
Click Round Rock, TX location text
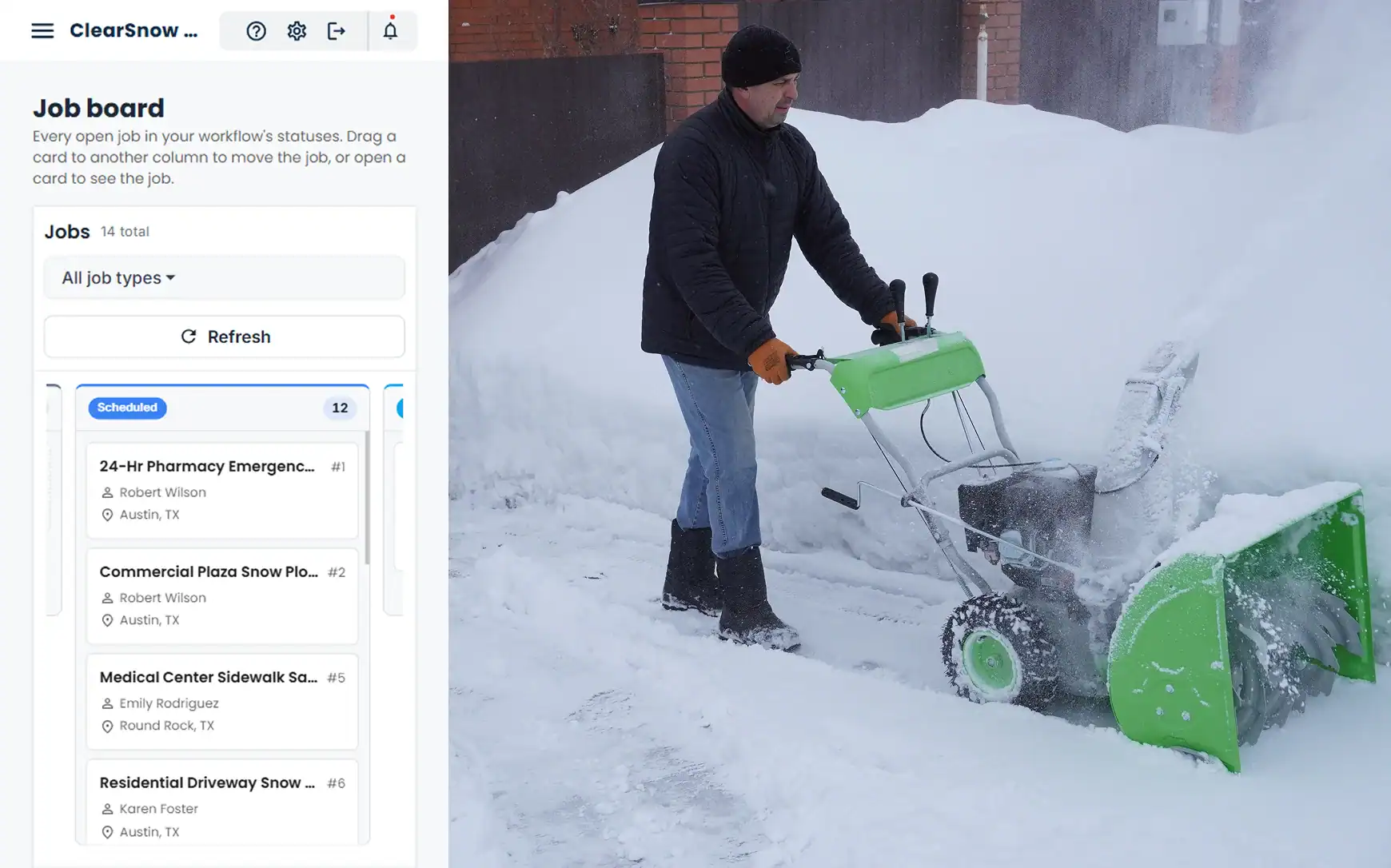(x=166, y=726)
